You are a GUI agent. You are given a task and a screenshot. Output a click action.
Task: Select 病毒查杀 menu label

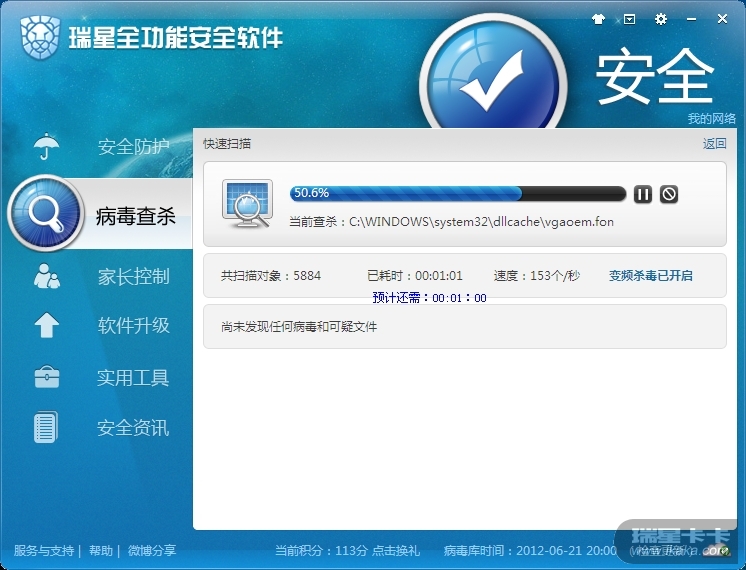[x=136, y=216]
